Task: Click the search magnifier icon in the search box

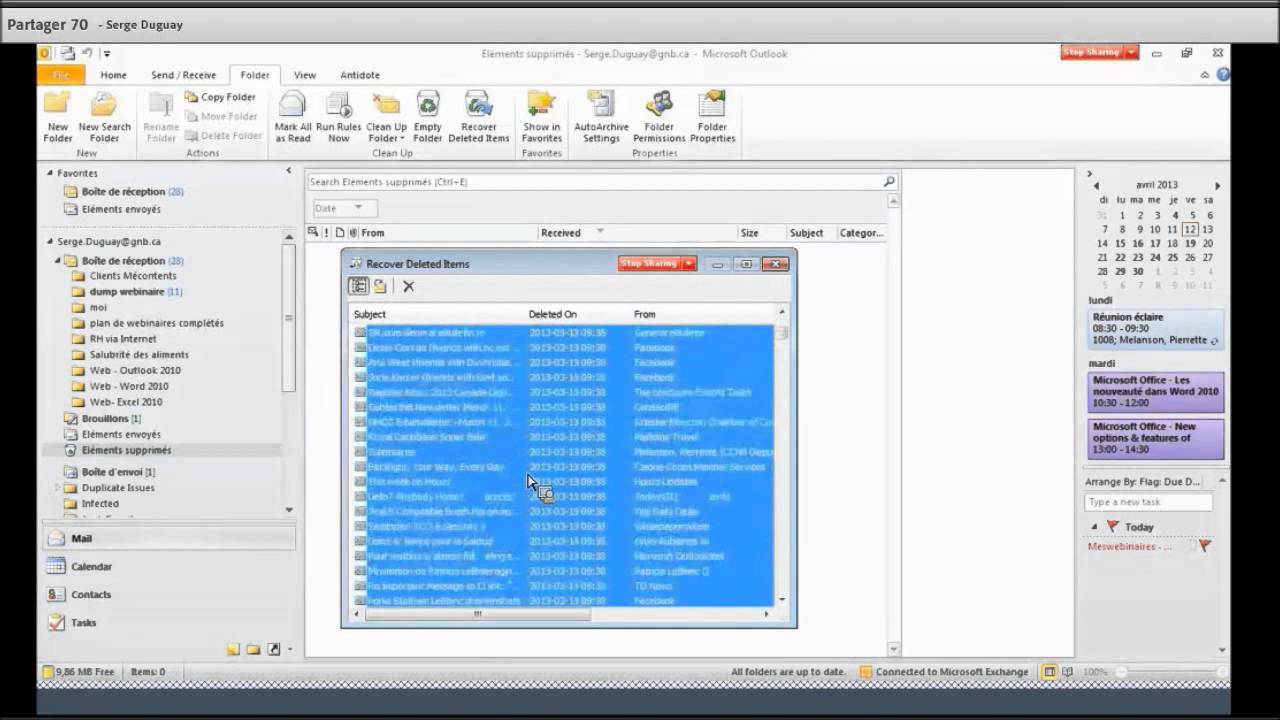Action: (888, 182)
